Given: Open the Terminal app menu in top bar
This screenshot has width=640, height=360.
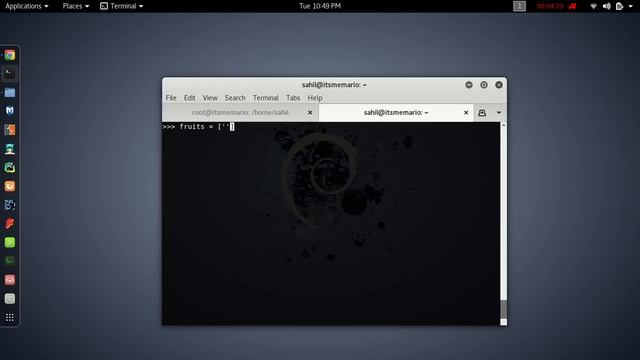Looking at the screenshot, I should (x=122, y=6).
